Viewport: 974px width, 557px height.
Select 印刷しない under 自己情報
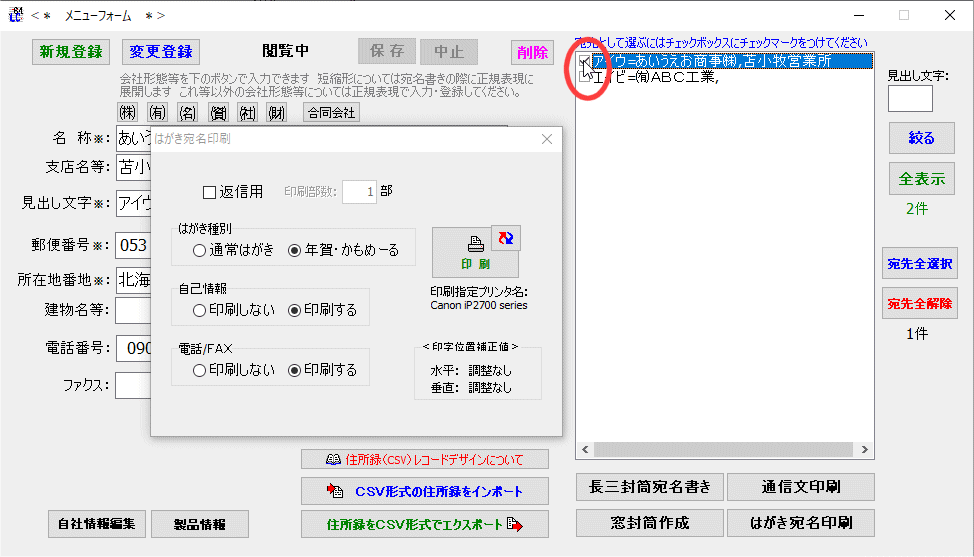tap(200, 310)
